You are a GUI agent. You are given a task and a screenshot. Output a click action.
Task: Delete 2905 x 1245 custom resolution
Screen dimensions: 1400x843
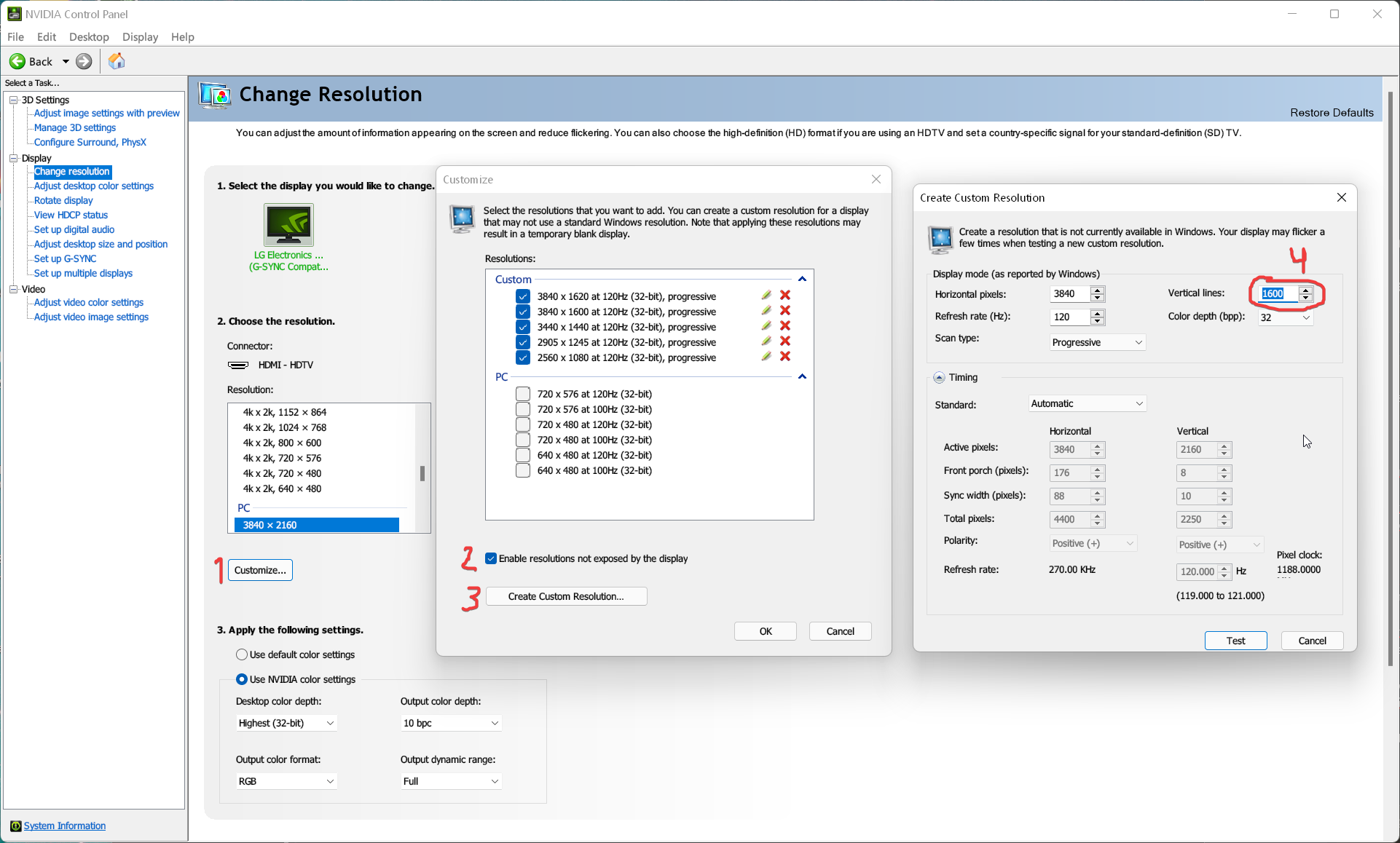[785, 341]
